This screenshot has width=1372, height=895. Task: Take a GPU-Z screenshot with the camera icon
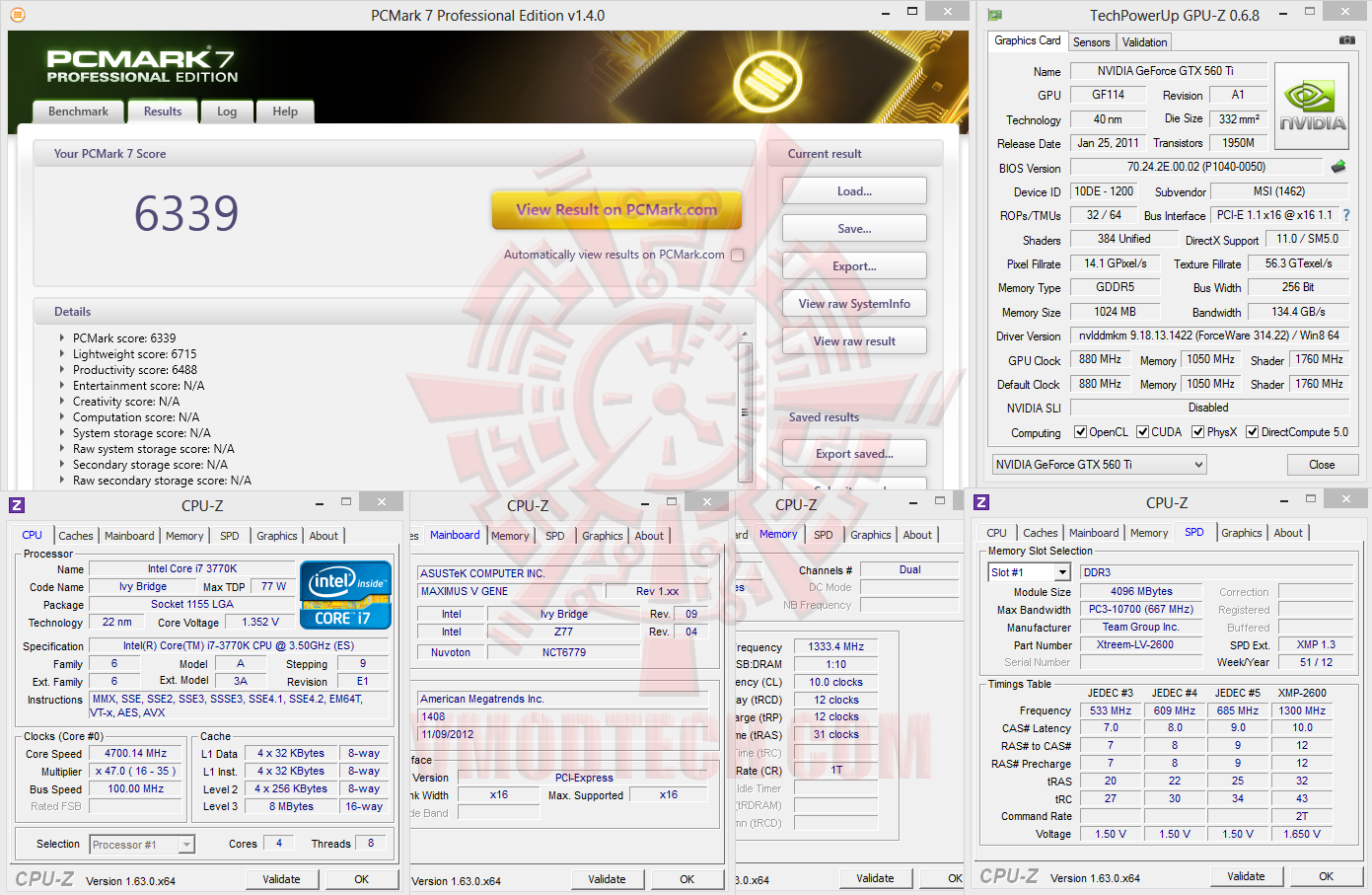[1346, 40]
